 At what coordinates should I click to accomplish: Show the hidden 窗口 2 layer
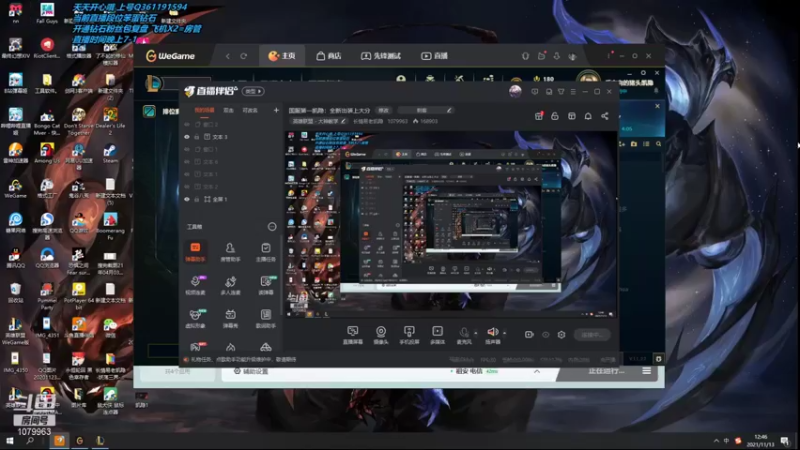[187, 124]
